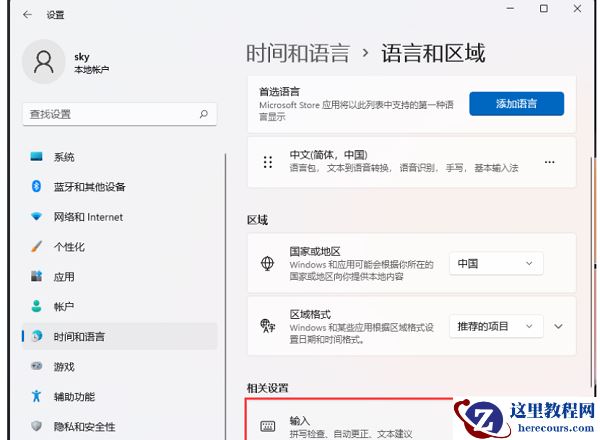Screen dimensions: 600x440
Task: Open more options for 中文(简体，中国)
Action: click(x=549, y=162)
